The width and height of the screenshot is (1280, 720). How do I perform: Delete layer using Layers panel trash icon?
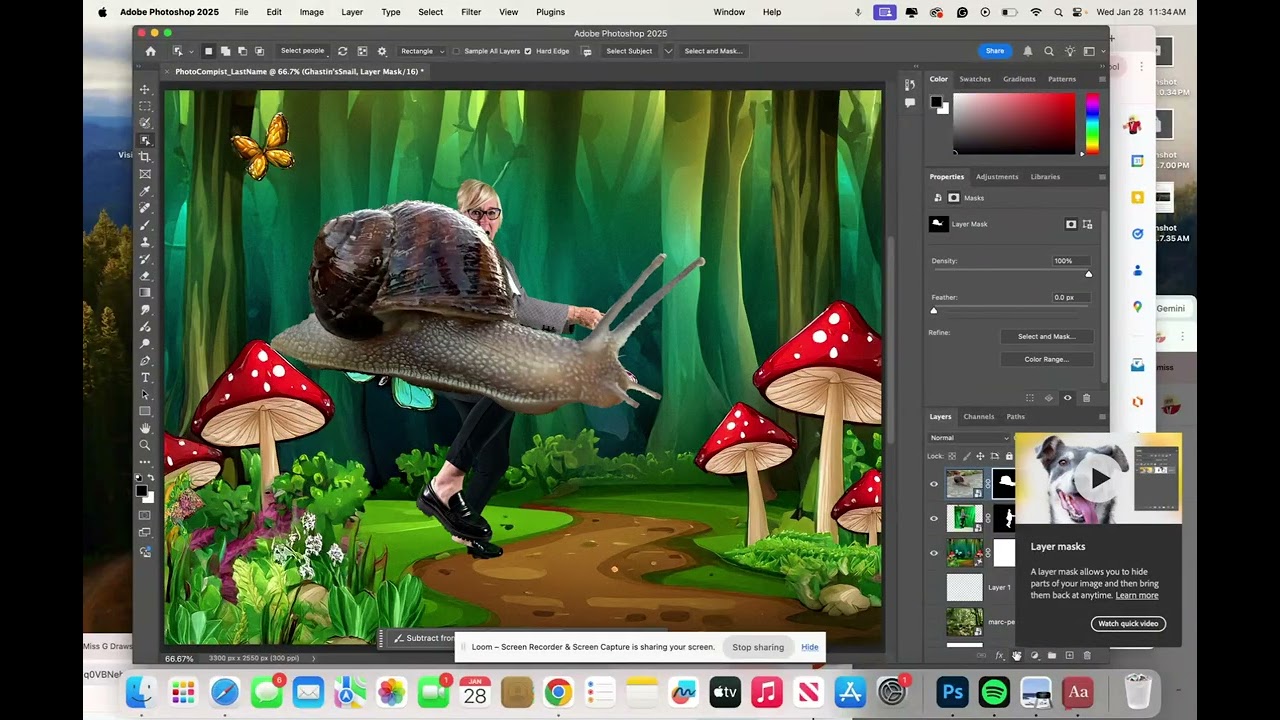coord(1087,656)
